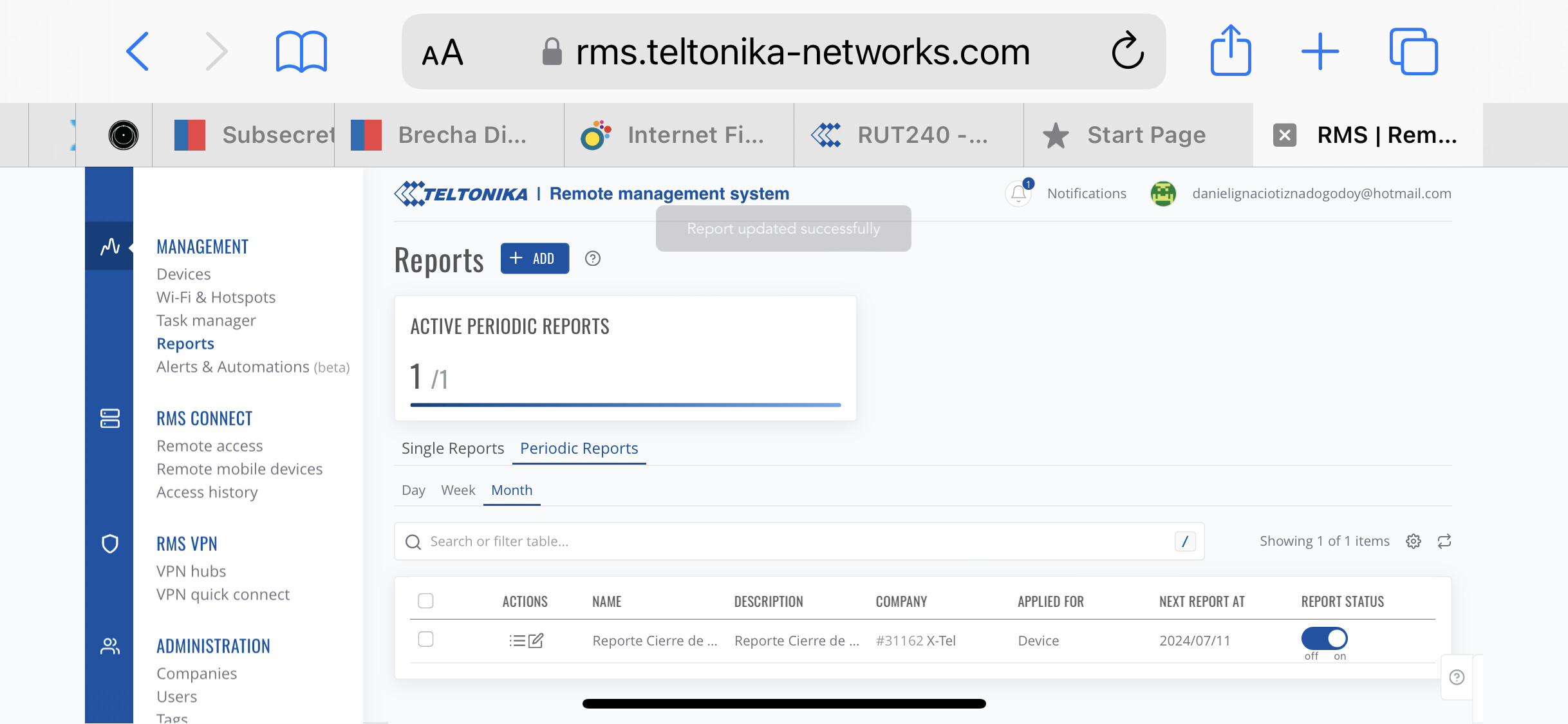This screenshot has height=724, width=1568.
Task: Open Safari share icon
Action: click(x=1231, y=51)
